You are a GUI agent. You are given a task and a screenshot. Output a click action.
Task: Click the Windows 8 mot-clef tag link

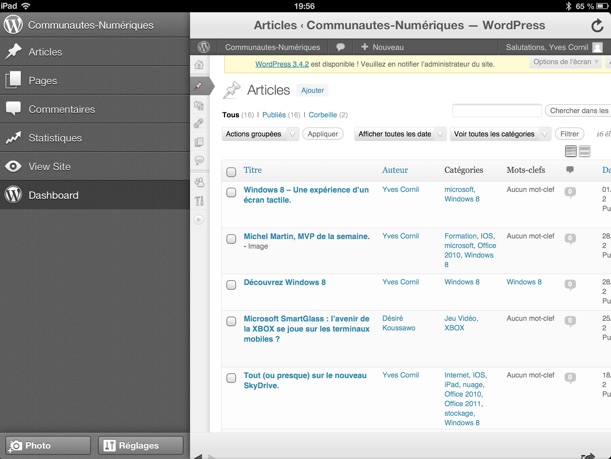[524, 282]
